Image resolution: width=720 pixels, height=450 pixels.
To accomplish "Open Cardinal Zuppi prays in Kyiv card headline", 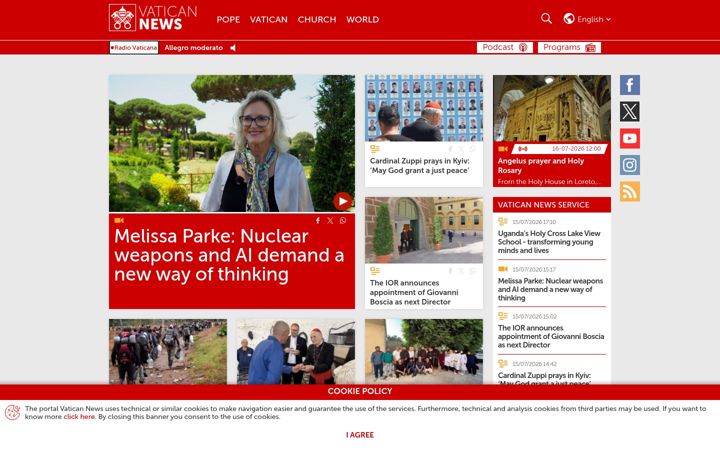I will 420,166.
